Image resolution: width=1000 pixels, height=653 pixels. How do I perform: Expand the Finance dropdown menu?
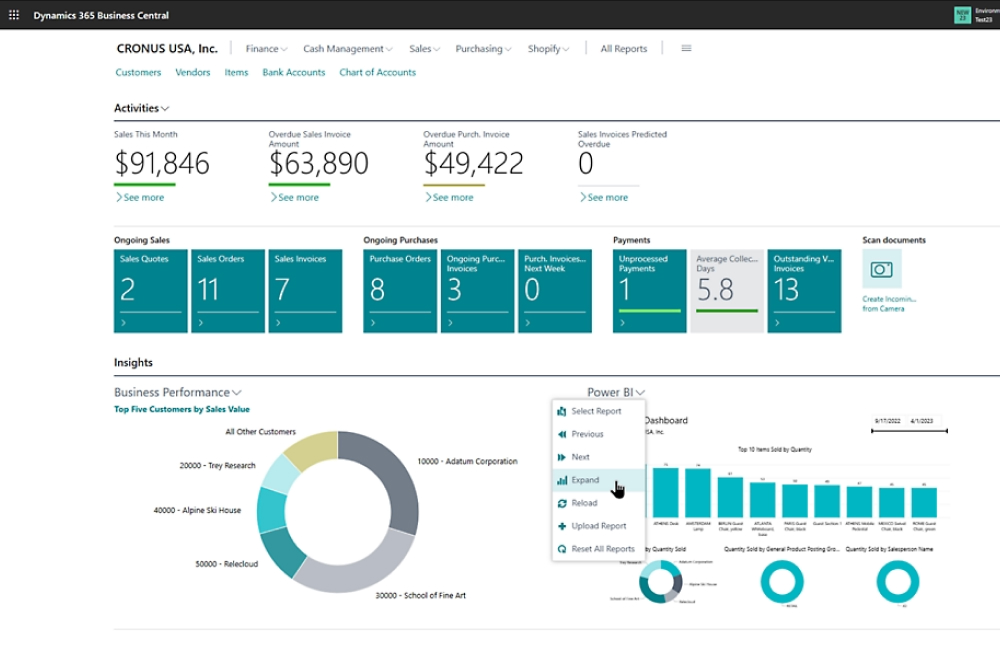pos(266,48)
